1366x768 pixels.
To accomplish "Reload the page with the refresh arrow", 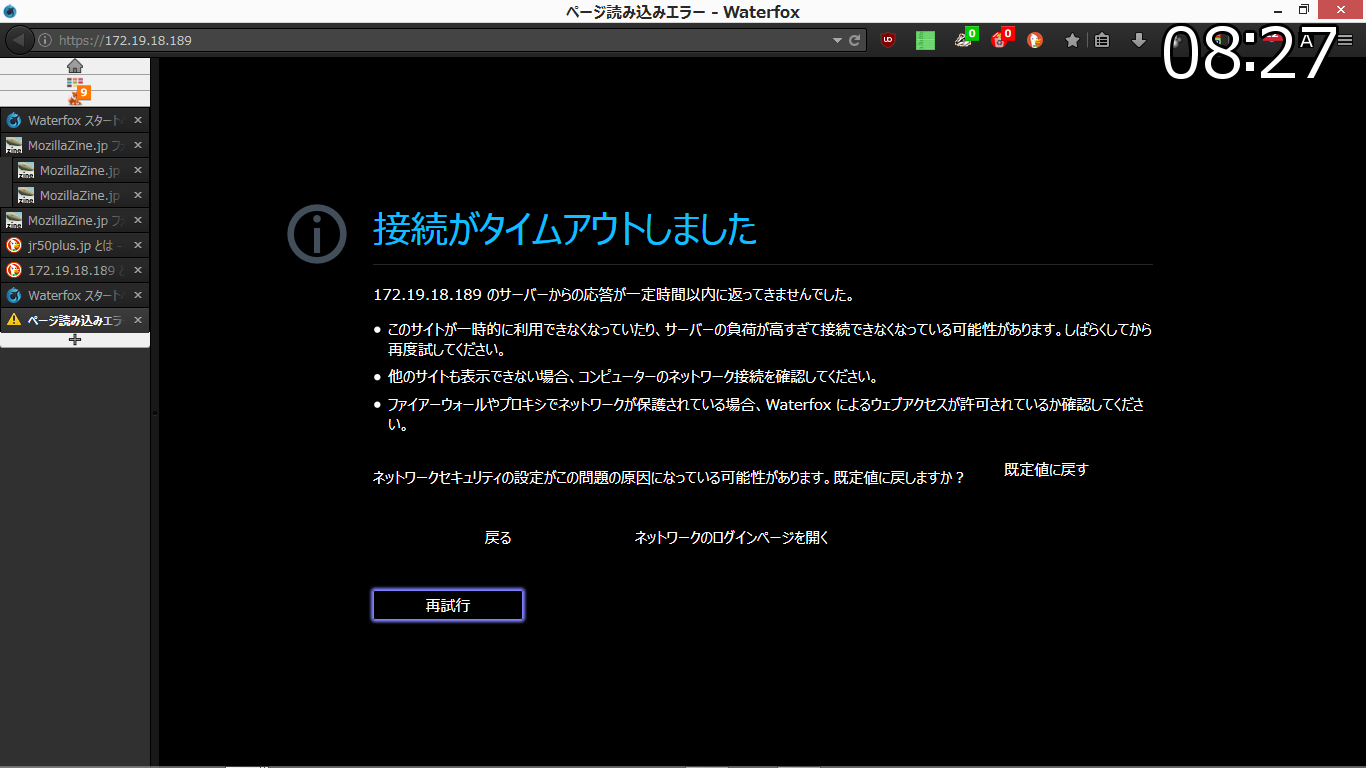I will point(855,41).
